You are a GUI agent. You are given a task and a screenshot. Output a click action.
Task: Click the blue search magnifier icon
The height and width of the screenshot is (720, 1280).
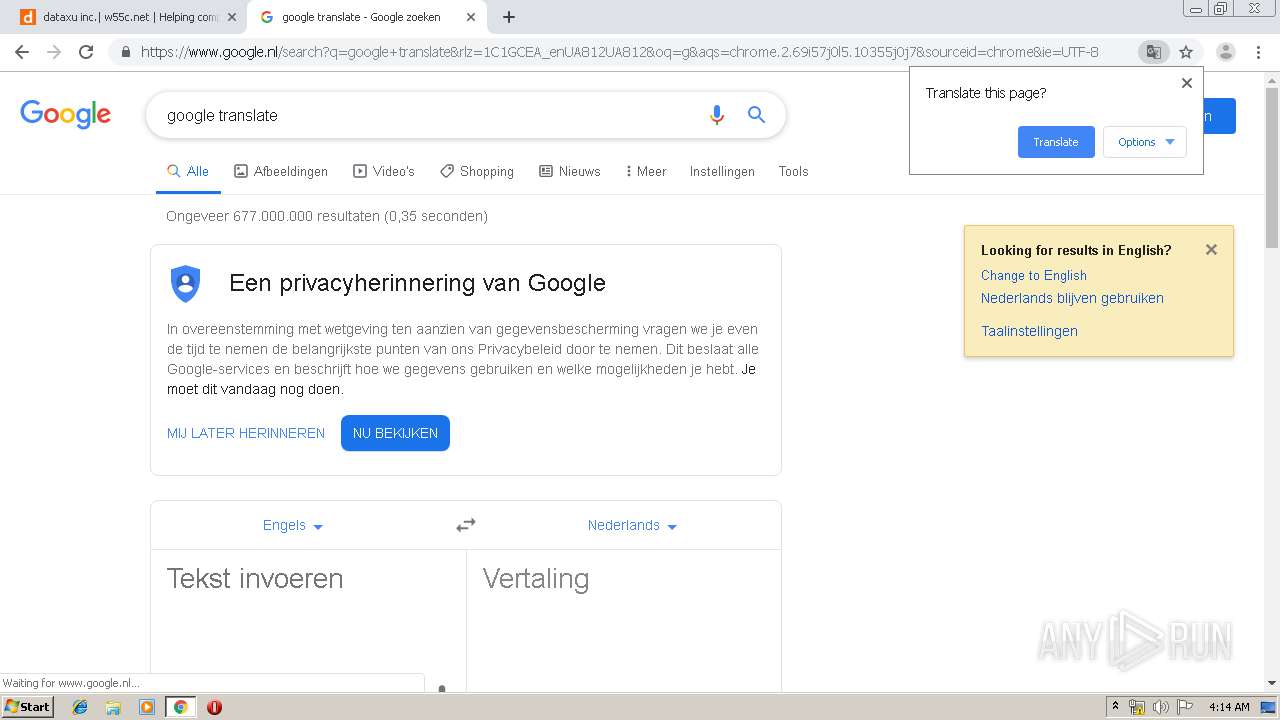click(756, 115)
